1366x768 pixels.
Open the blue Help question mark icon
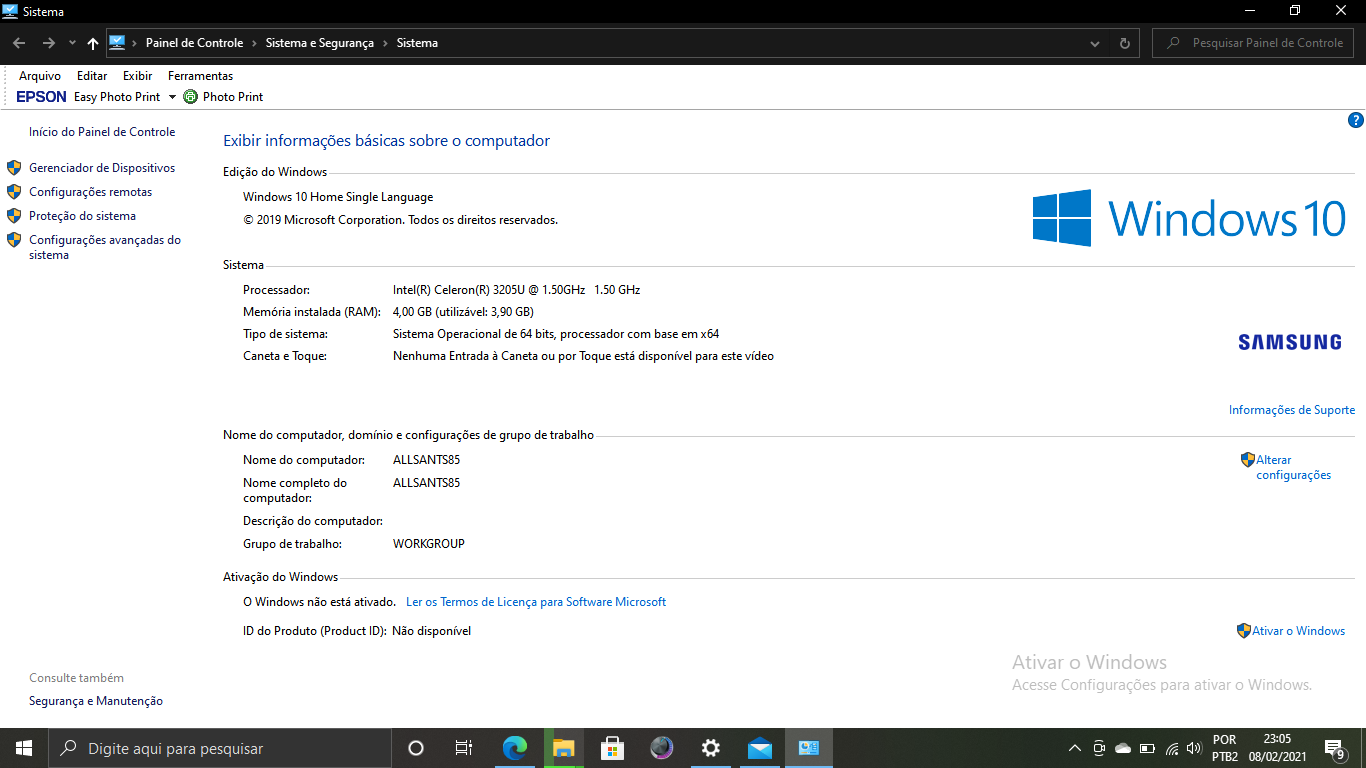1356,120
